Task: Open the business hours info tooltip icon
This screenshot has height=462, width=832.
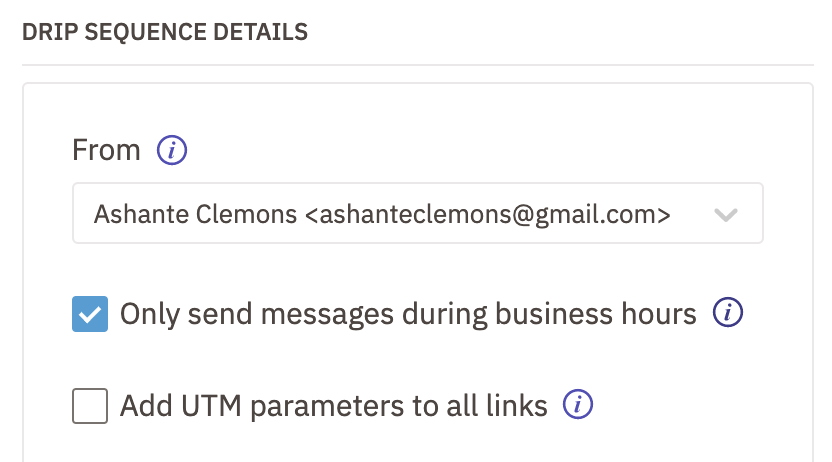Action: pyautogui.click(x=727, y=312)
